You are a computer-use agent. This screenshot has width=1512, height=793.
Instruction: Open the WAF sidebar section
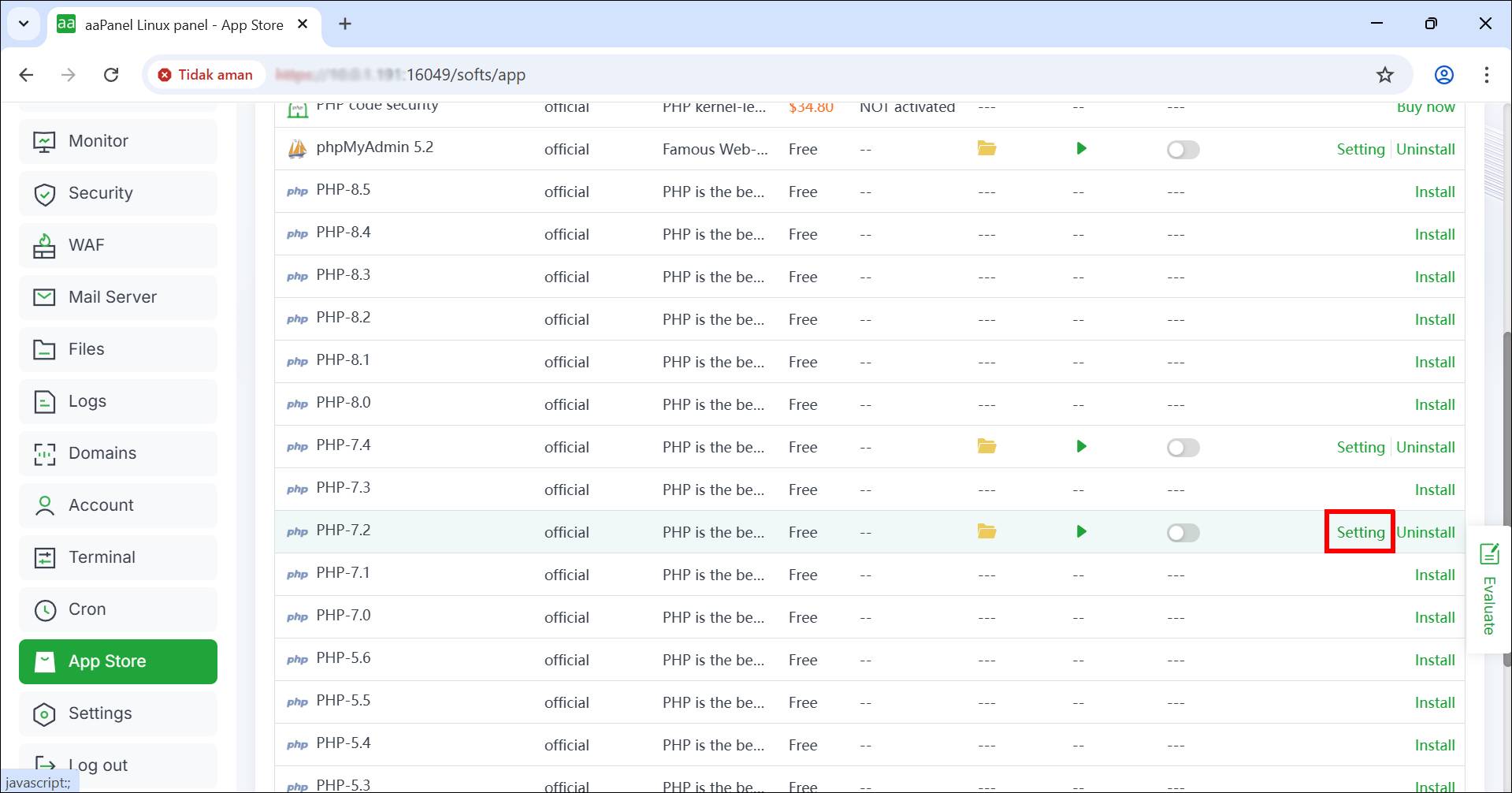pos(86,245)
